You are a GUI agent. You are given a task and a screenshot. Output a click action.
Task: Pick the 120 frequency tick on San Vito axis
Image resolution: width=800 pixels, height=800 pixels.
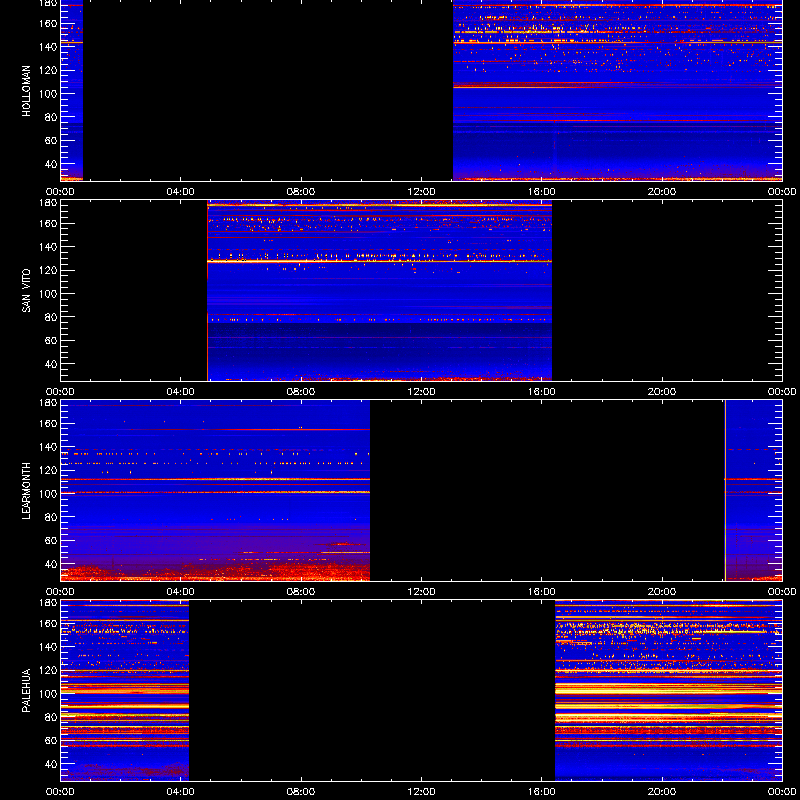coord(49,270)
